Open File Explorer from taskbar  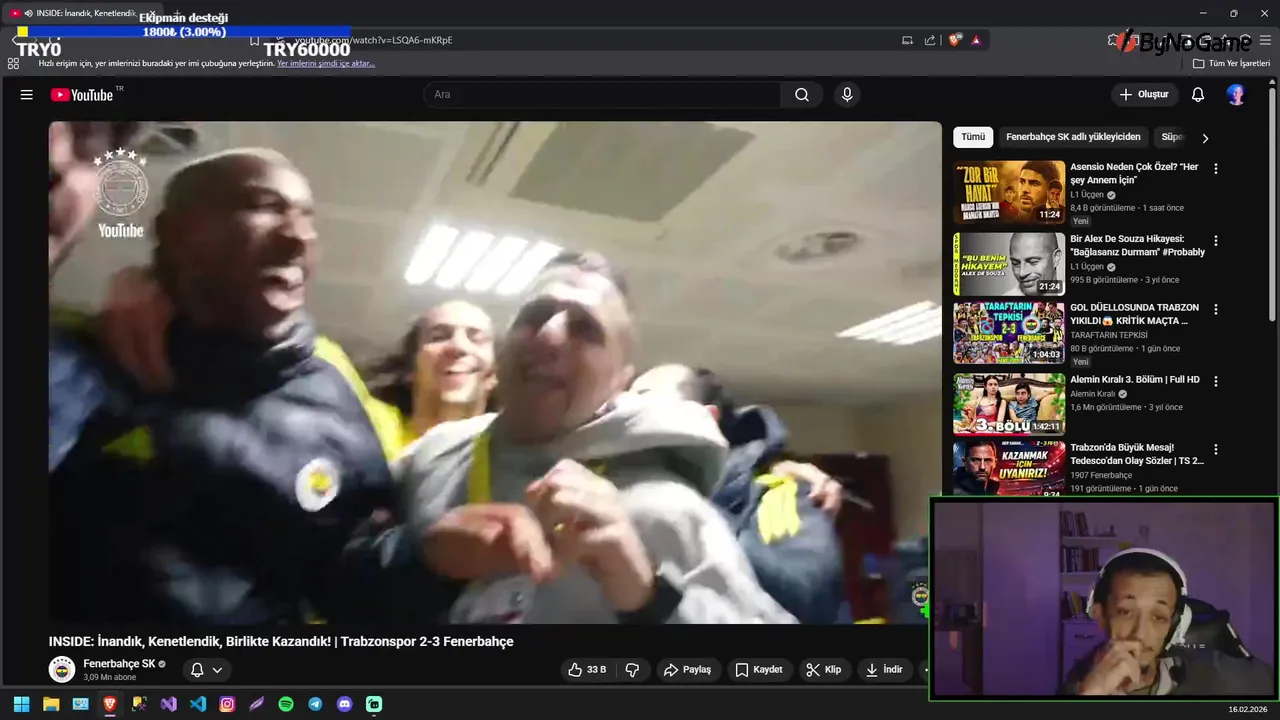pos(51,704)
